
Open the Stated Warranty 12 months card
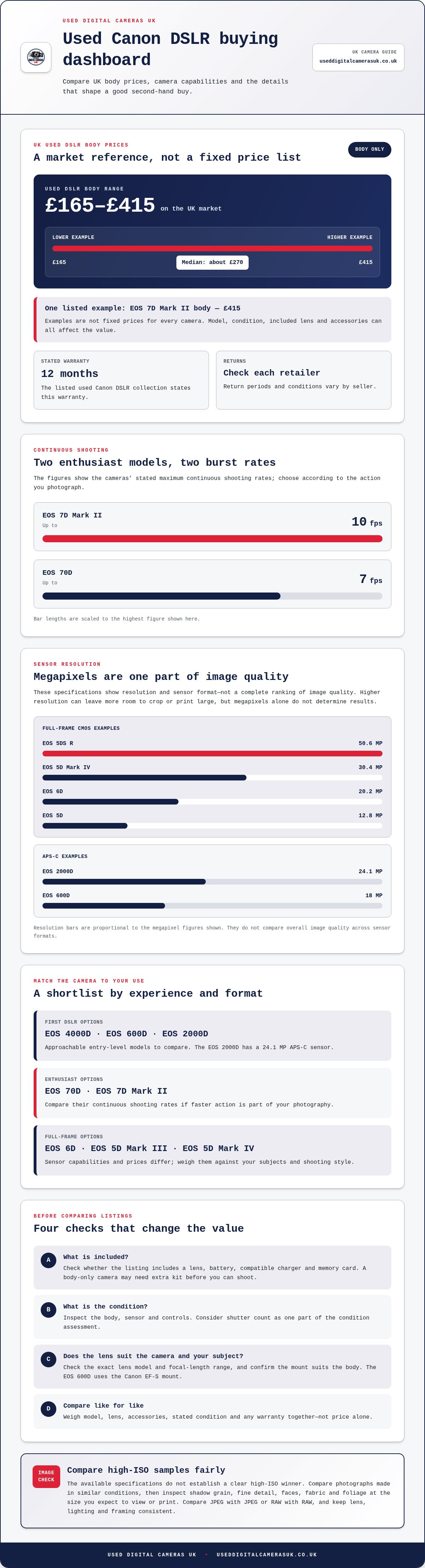(x=121, y=380)
